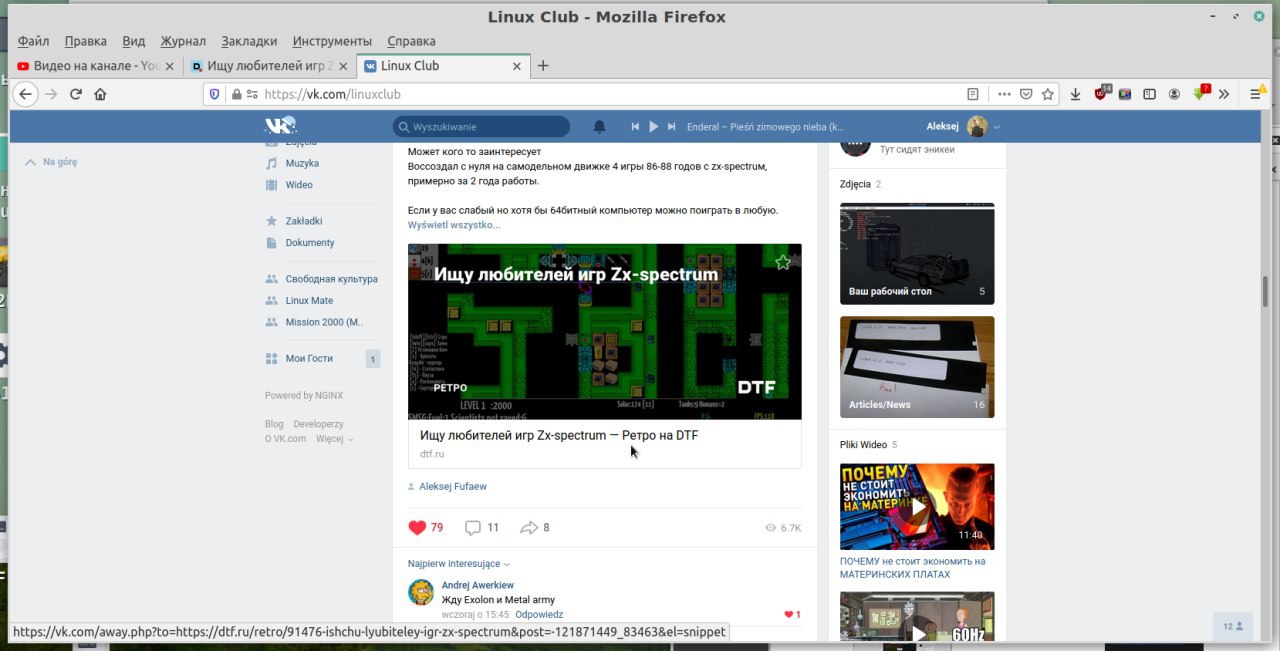
Task: Open Мои Гости in sidebar
Action: click(309, 358)
